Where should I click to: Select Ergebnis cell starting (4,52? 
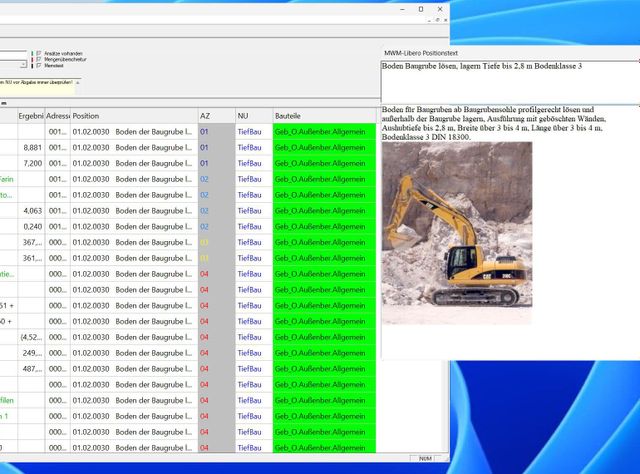[31, 337]
